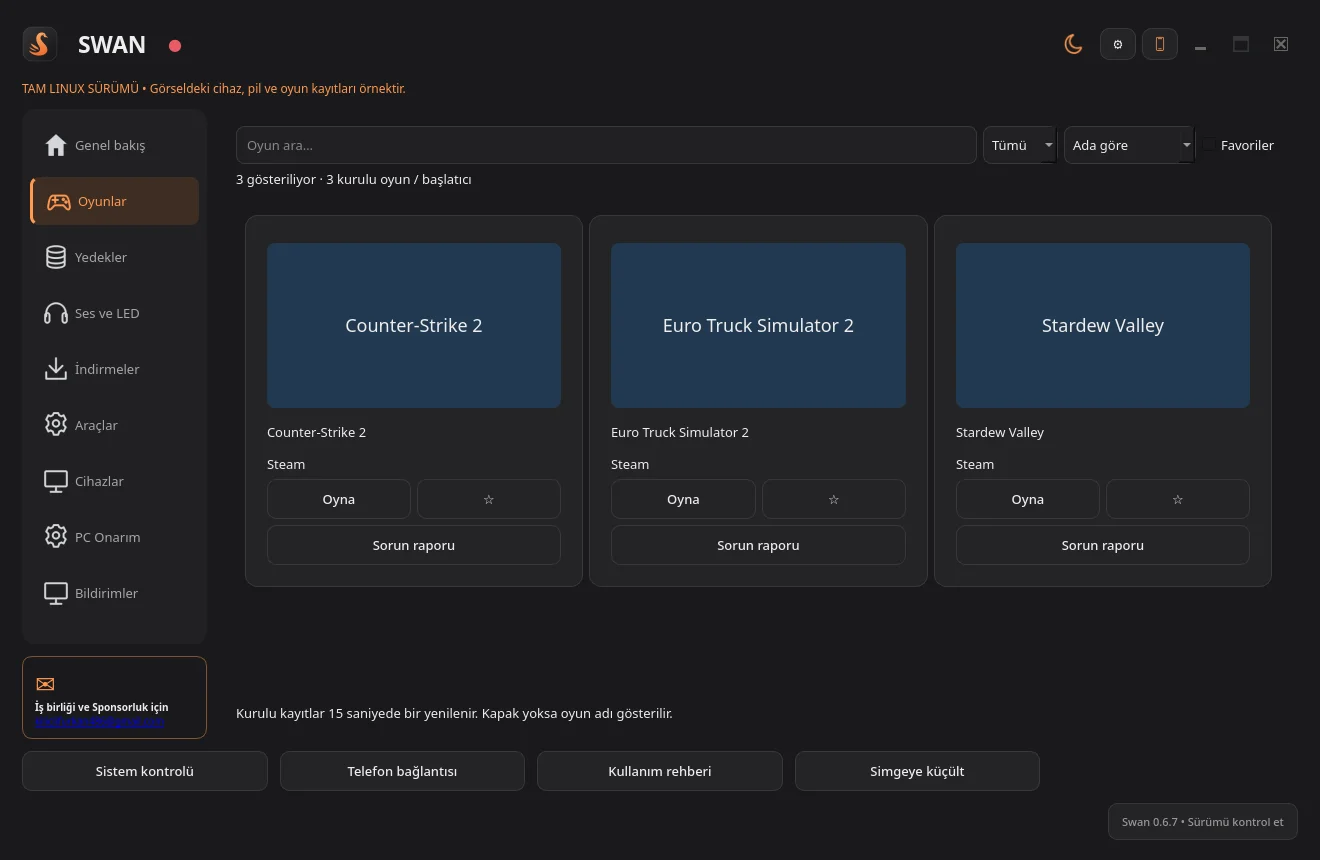Viewport: 1320px width, 860px height.
Task: Click Sorun raporu under Stardew Valley
Action: tap(1103, 545)
